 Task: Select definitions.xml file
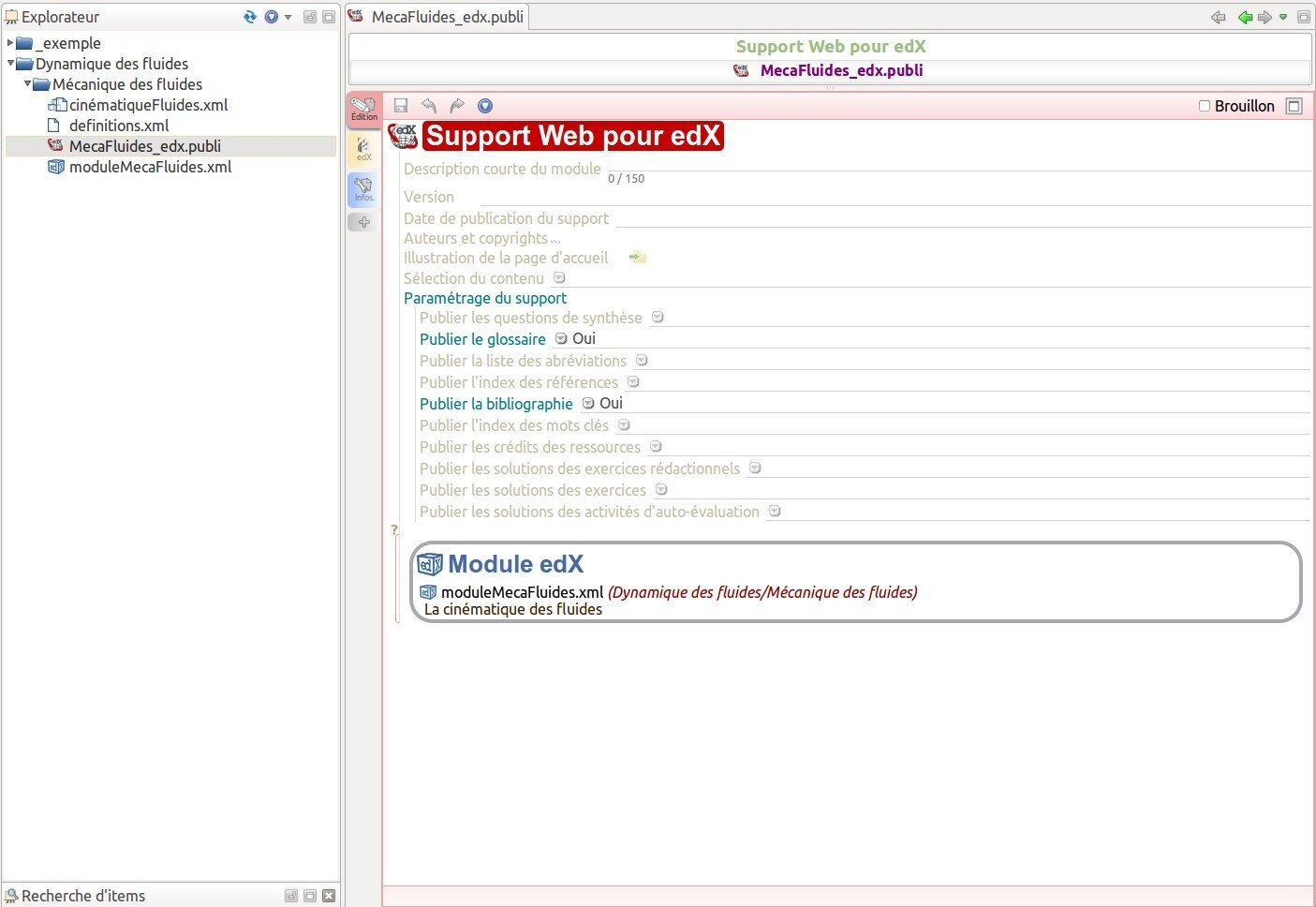(119, 126)
